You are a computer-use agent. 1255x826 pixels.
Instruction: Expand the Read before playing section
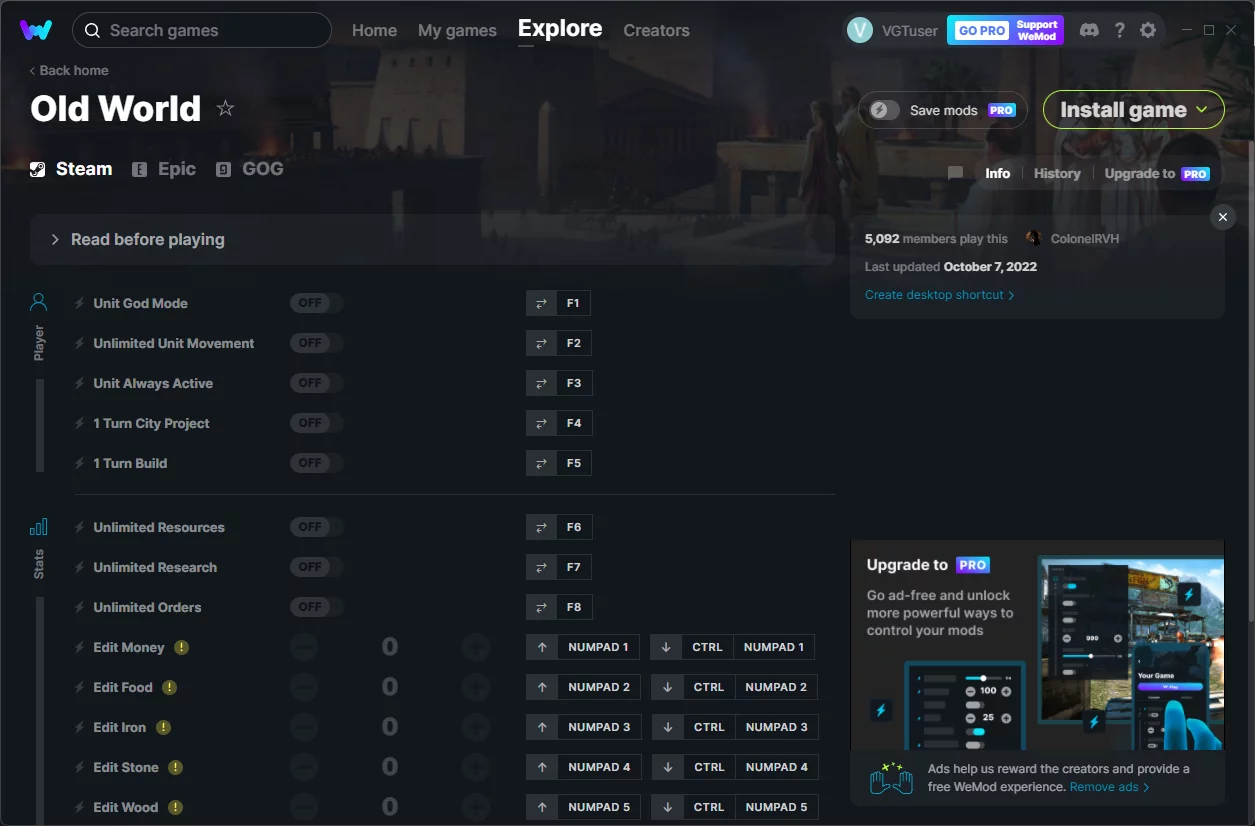(x=432, y=240)
